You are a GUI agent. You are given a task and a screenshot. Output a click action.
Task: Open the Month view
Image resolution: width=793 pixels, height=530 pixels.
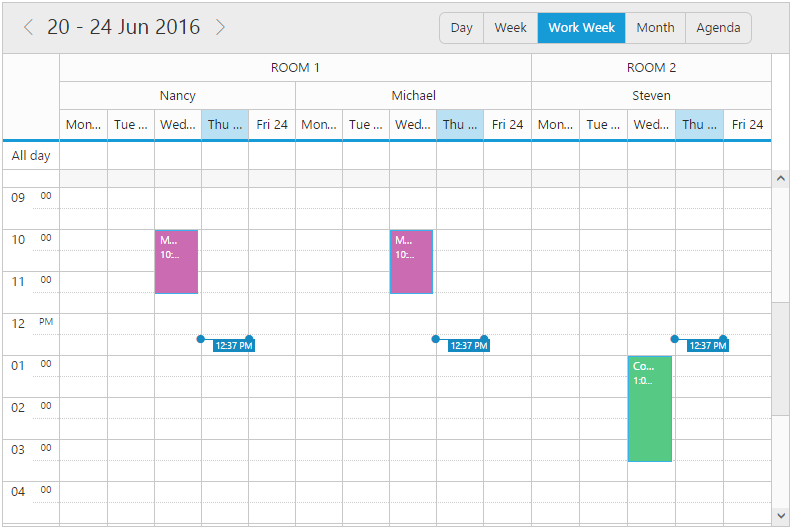[x=655, y=28]
